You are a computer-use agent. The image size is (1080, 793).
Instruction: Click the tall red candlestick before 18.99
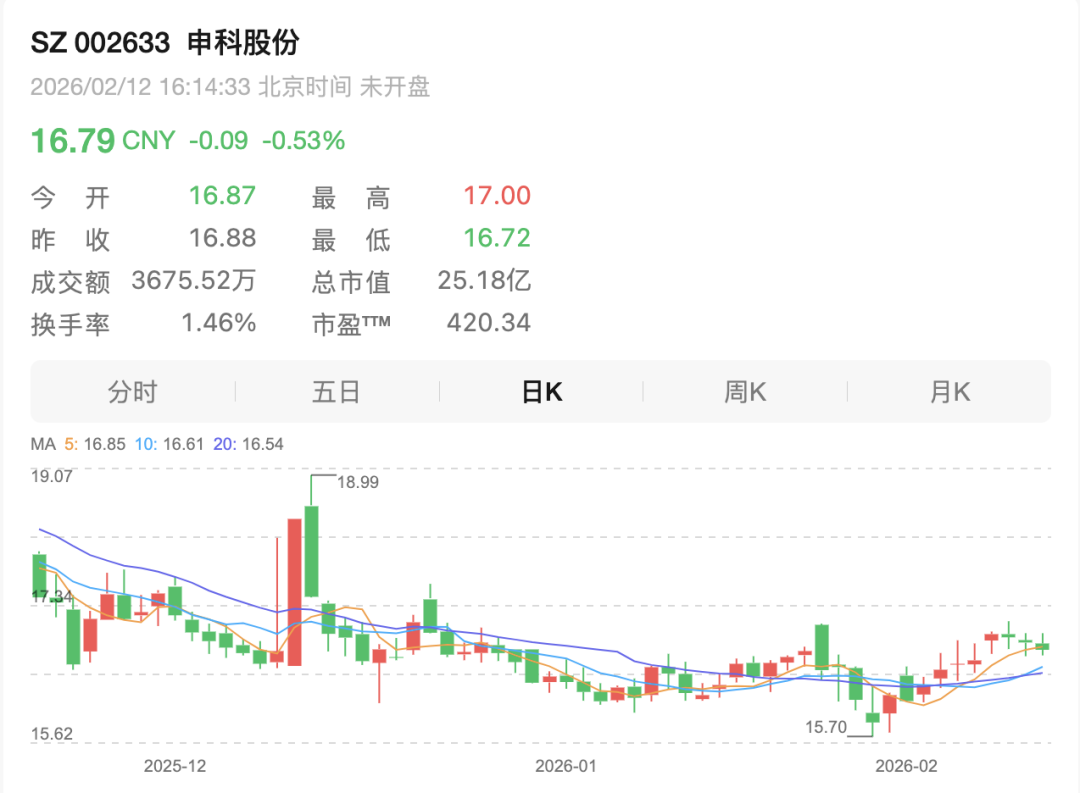[294, 592]
